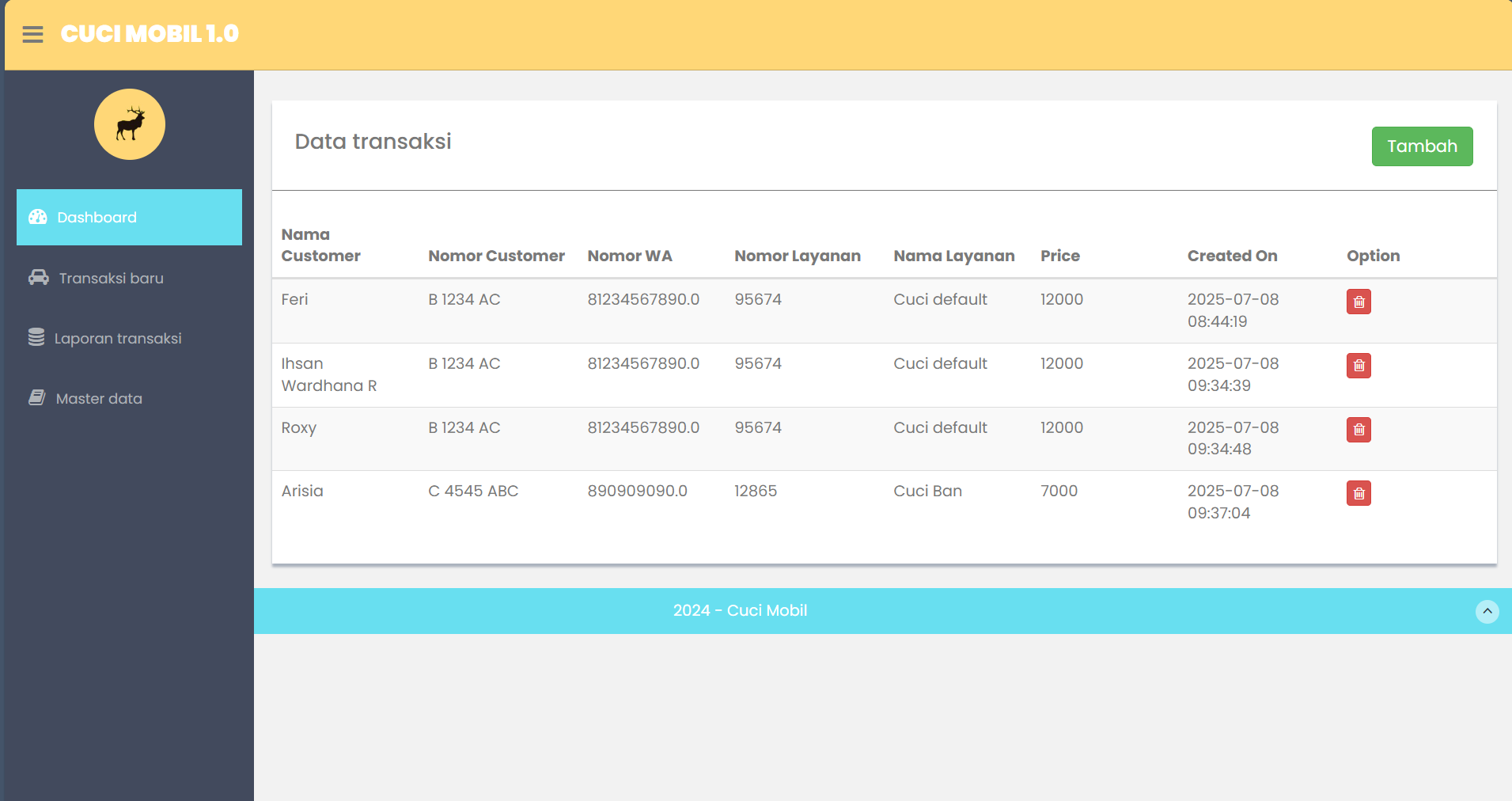Click the CUCI MOBIL 1.0 title
The width and height of the screenshot is (1512, 801).
150,34
